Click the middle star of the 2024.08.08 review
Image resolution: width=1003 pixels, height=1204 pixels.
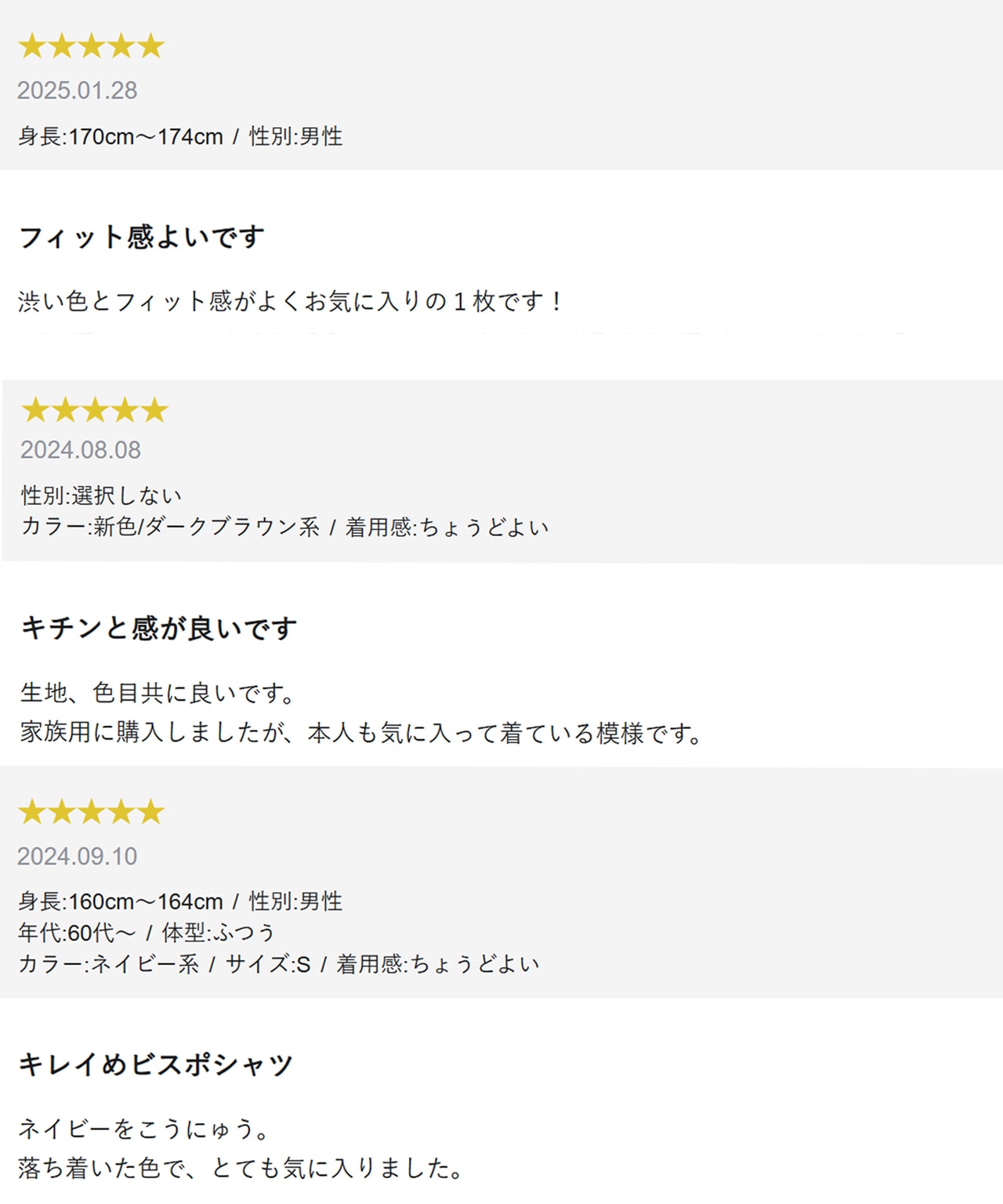[x=95, y=410]
